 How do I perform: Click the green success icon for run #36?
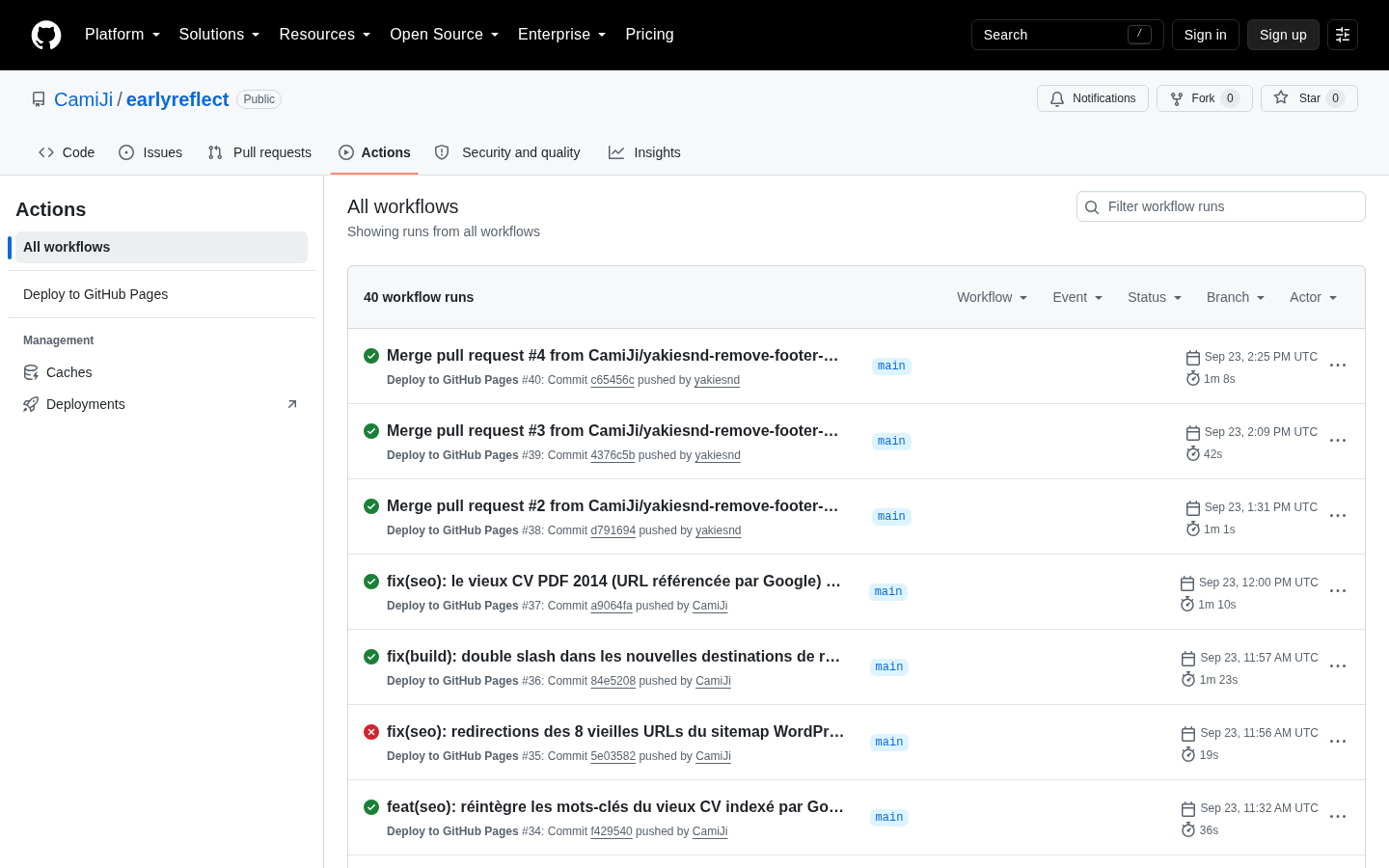(x=371, y=657)
